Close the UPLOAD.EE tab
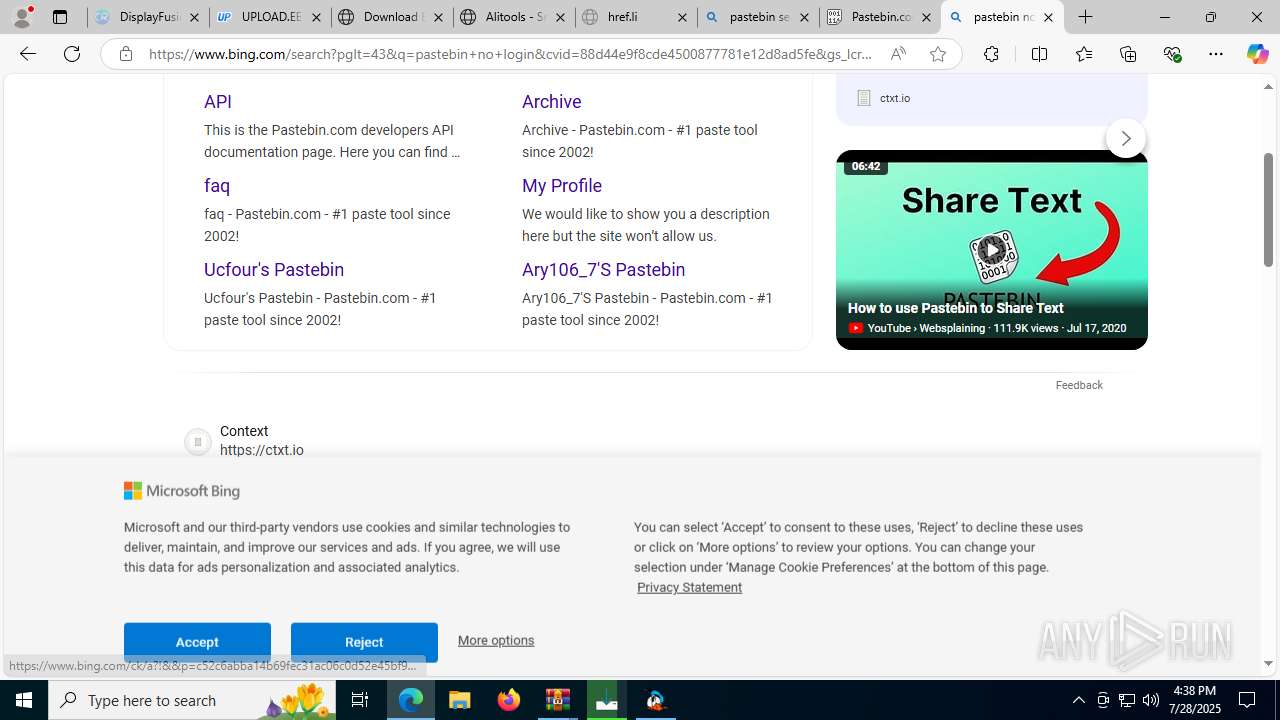This screenshot has width=1280, height=720. click(x=316, y=17)
